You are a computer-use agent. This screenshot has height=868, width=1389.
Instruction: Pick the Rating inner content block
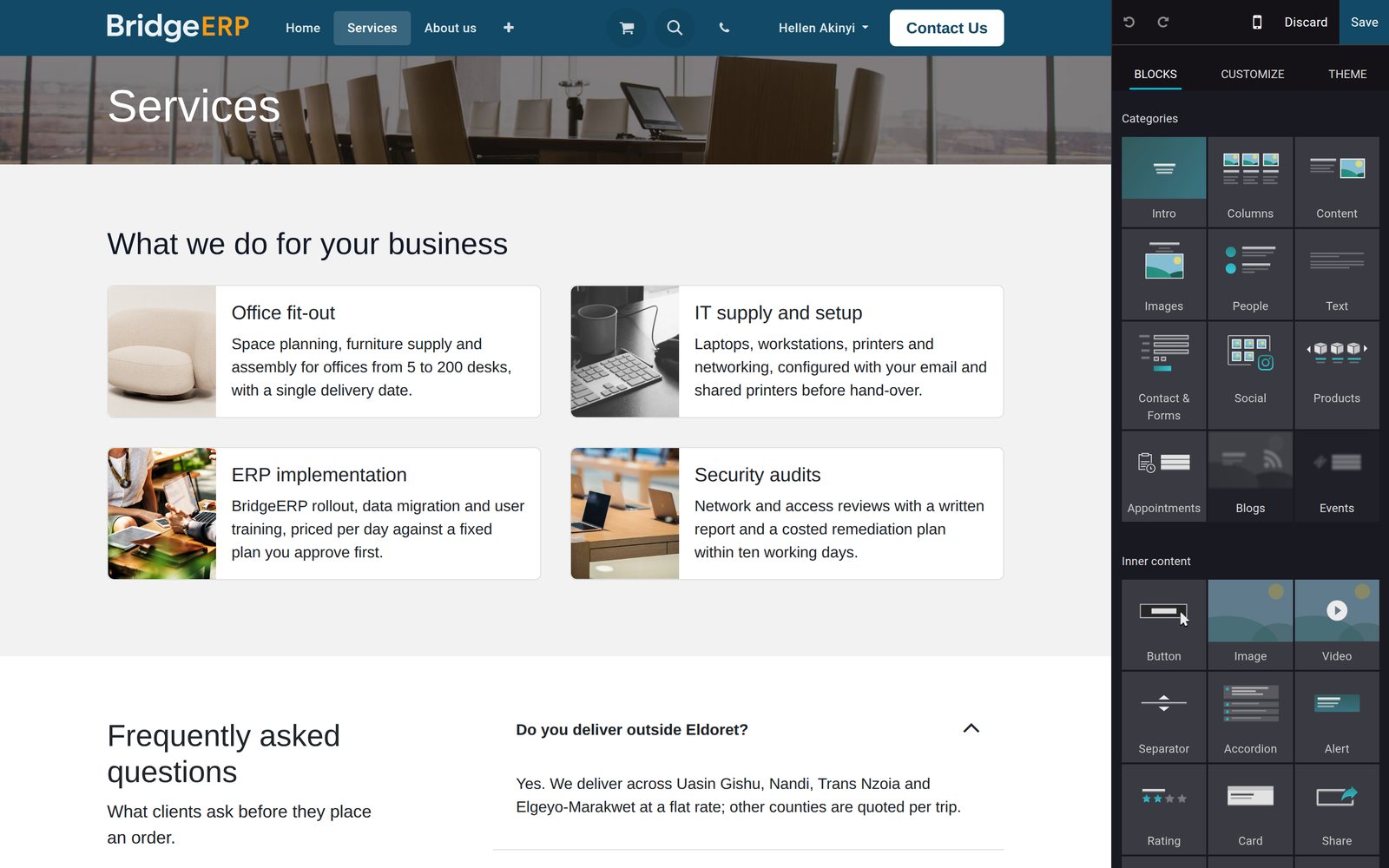coord(1163,809)
